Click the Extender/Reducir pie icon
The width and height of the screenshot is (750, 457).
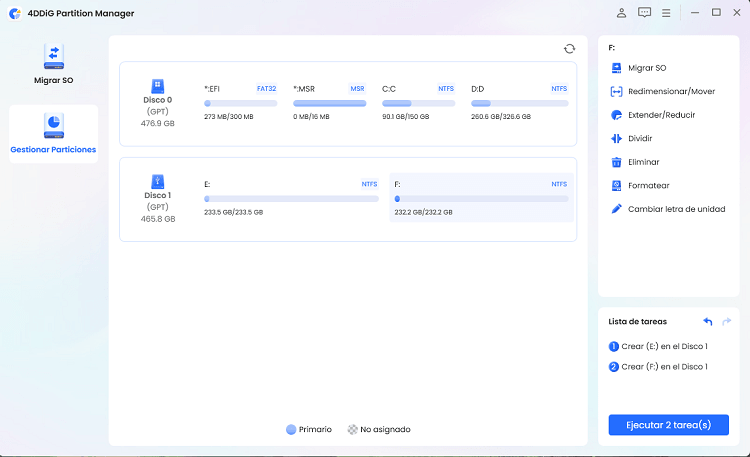(x=616, y=115)
